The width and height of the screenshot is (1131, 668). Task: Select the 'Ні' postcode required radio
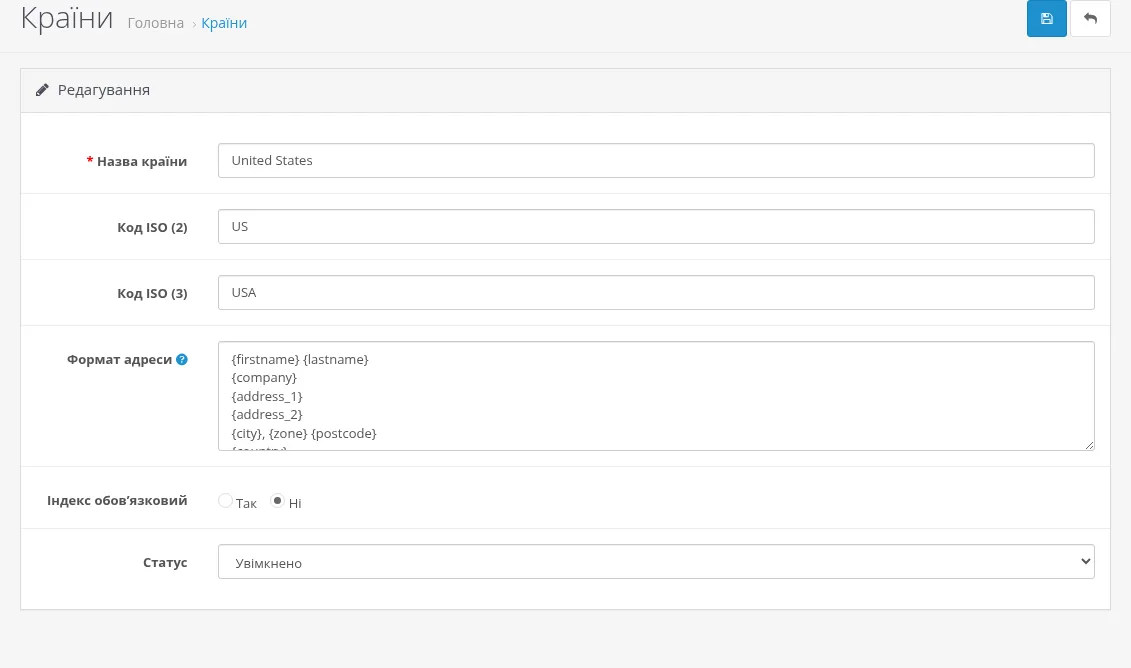277,501
